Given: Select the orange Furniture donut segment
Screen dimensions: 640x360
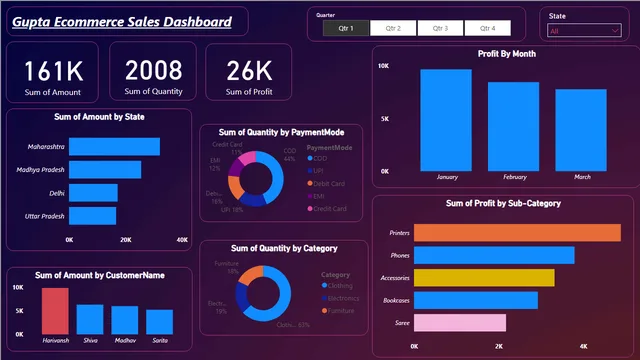Looking at the screenshot, I should [x=251, y=275].
